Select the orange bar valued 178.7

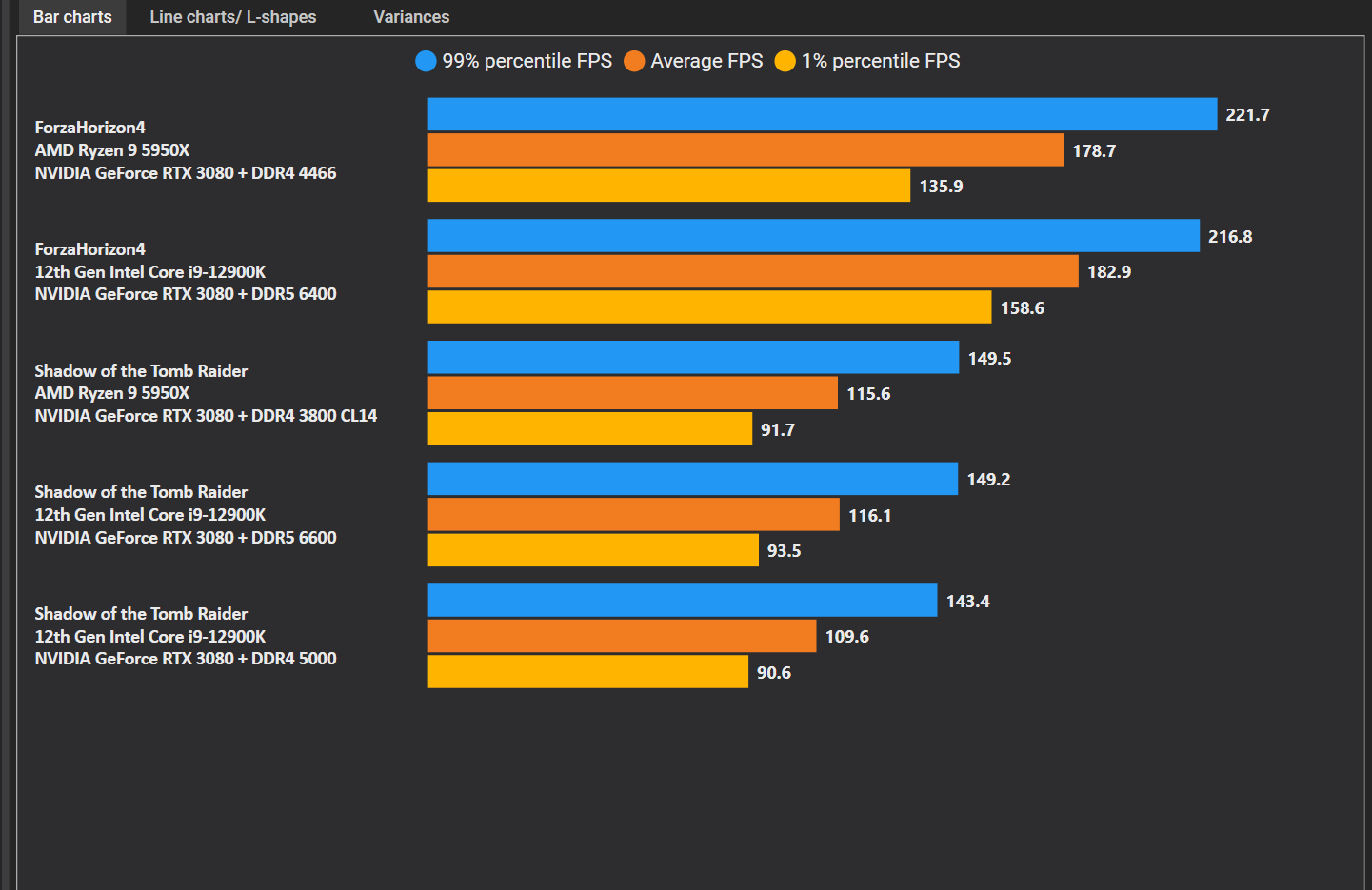(745, 150)
